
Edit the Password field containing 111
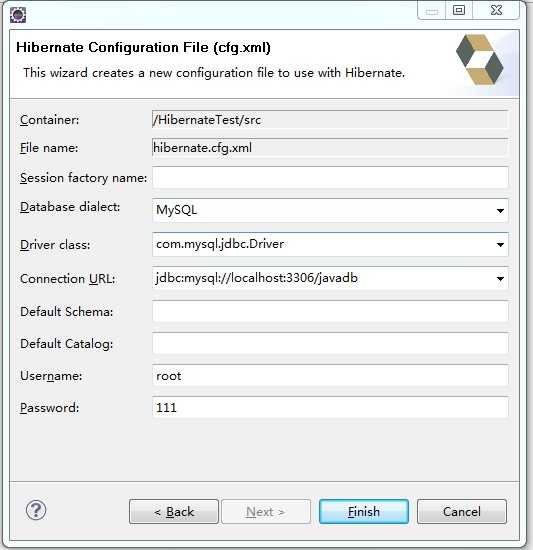click(x=330, y=408)
